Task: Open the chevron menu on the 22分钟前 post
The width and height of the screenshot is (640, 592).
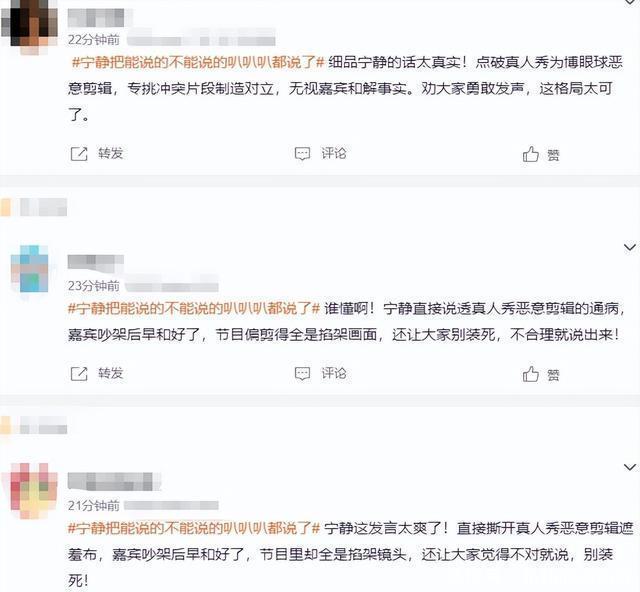Action: (x=630, y=2)
